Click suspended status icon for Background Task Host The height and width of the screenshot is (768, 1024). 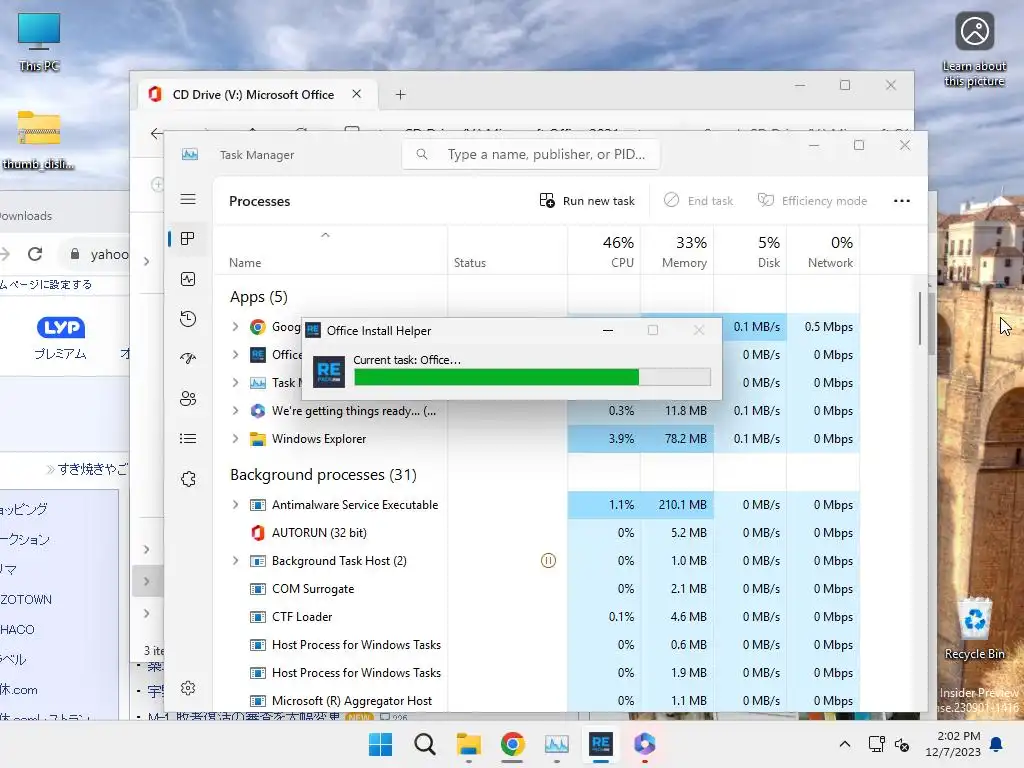coord(549,560)
